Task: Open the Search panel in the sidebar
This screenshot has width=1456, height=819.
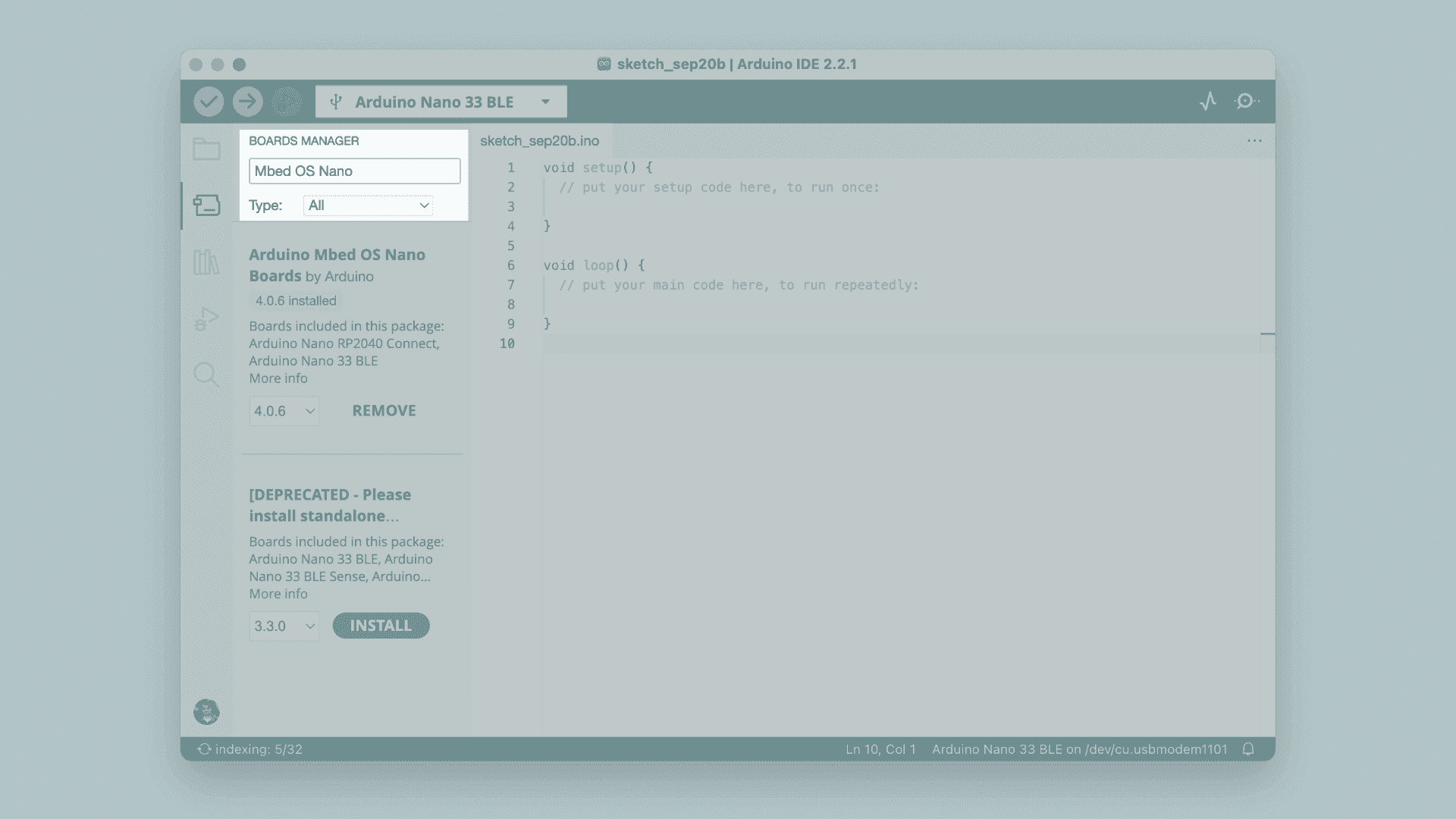Action: pos(206,375)
